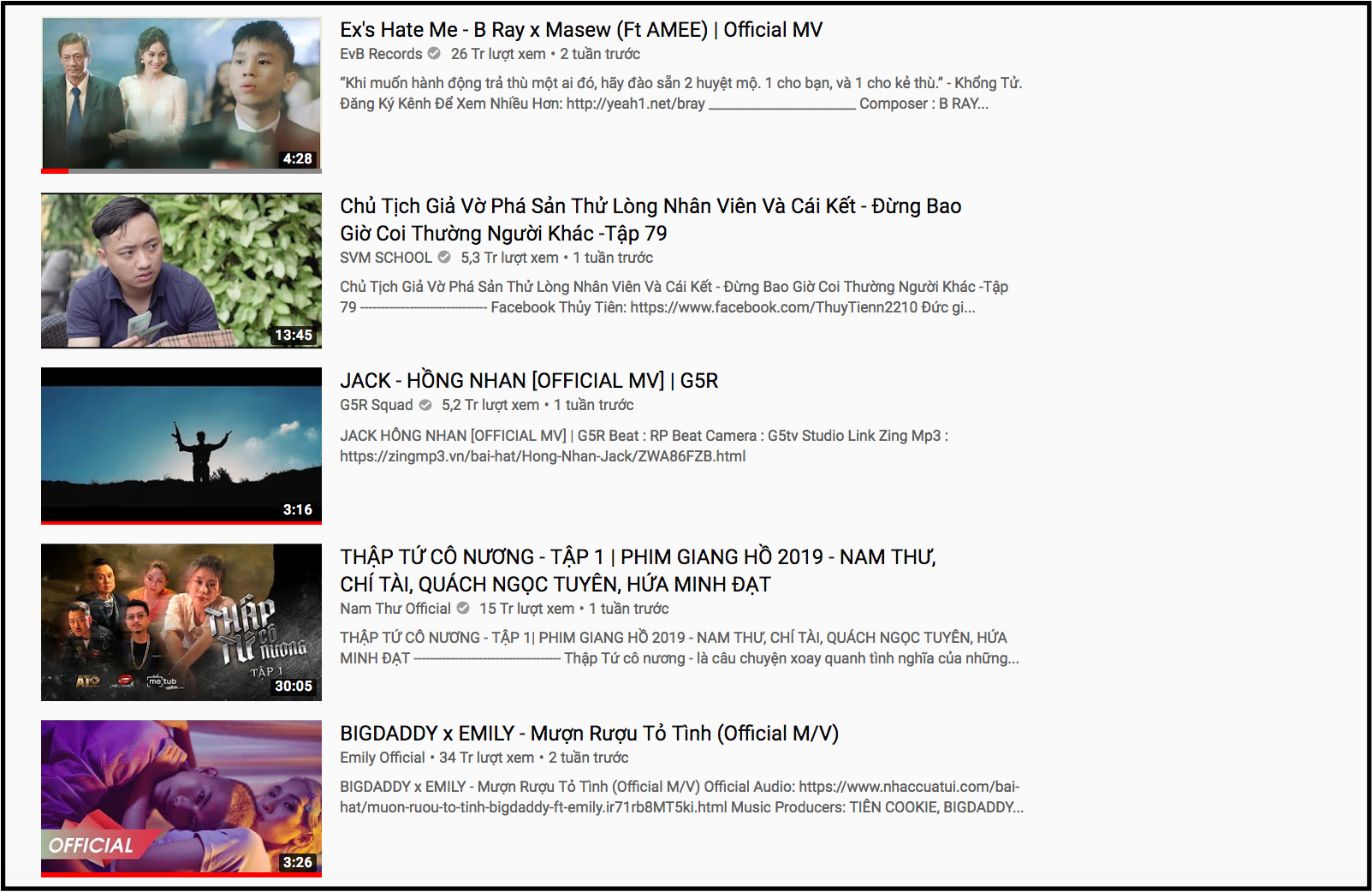Screen dimensions: 1372x892
Task: Click verified checkmark beside Nam Thư Official
Action: (463, 609)
